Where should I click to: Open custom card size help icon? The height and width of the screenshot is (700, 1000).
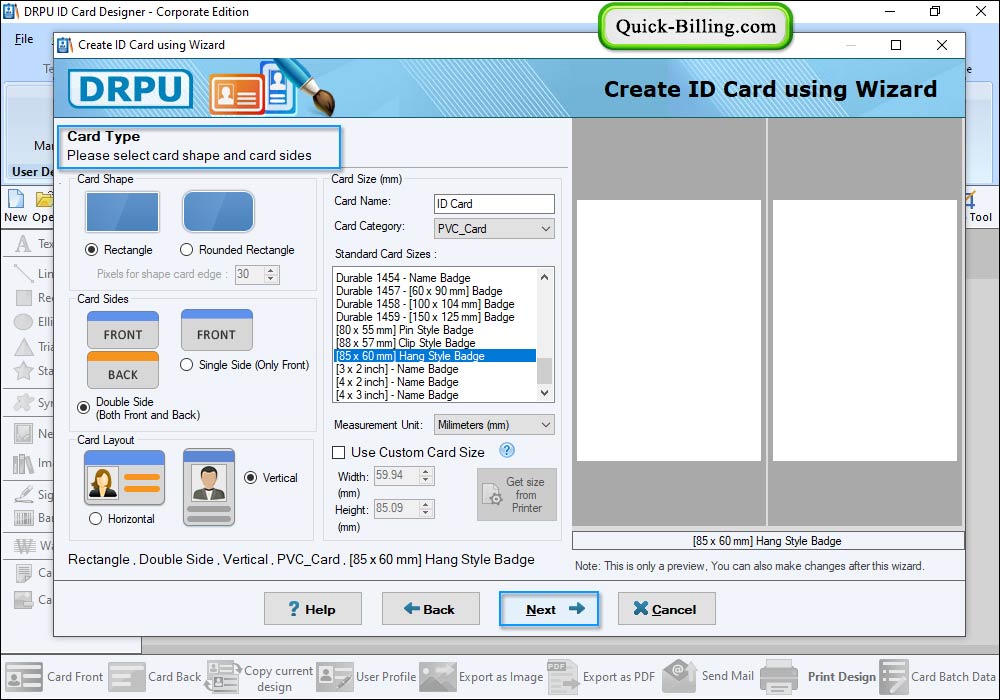tap(507, 451)
